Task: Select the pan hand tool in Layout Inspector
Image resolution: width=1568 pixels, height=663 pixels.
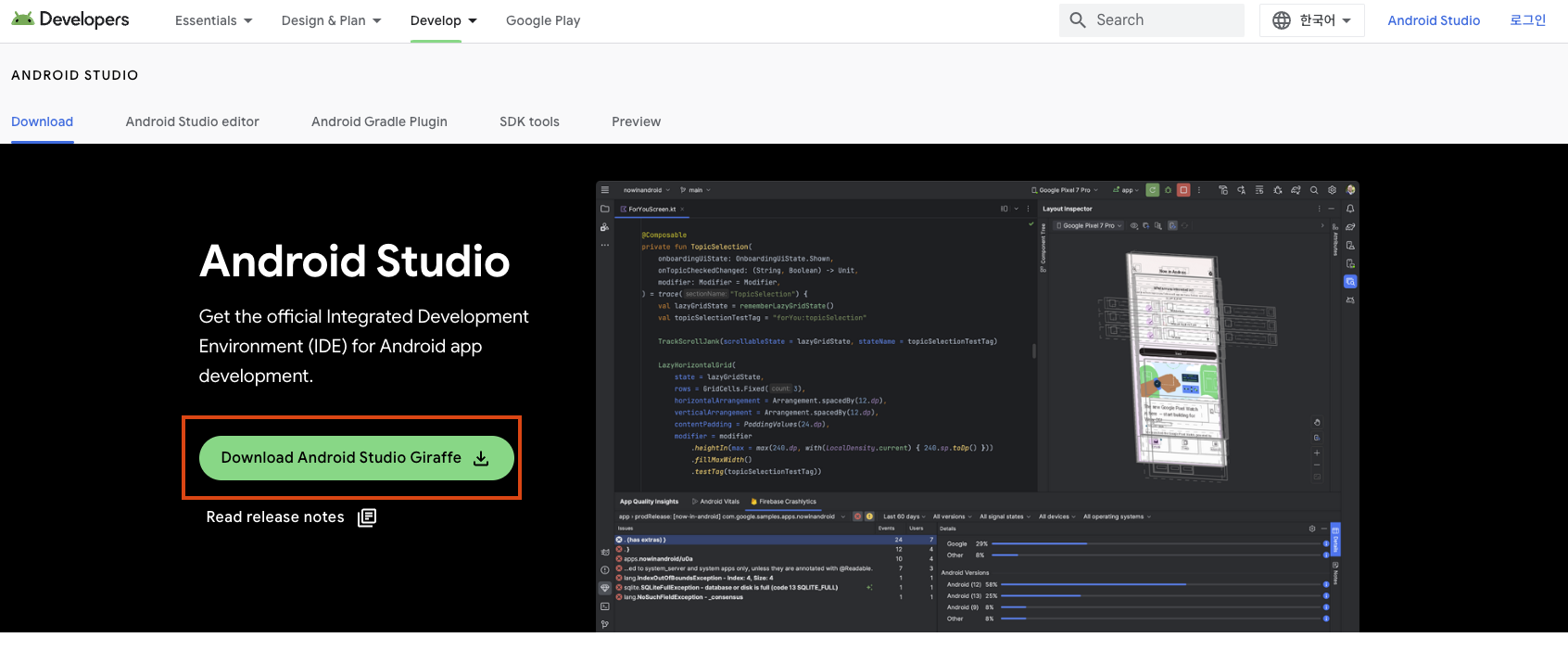Action: pos(1317,423)
